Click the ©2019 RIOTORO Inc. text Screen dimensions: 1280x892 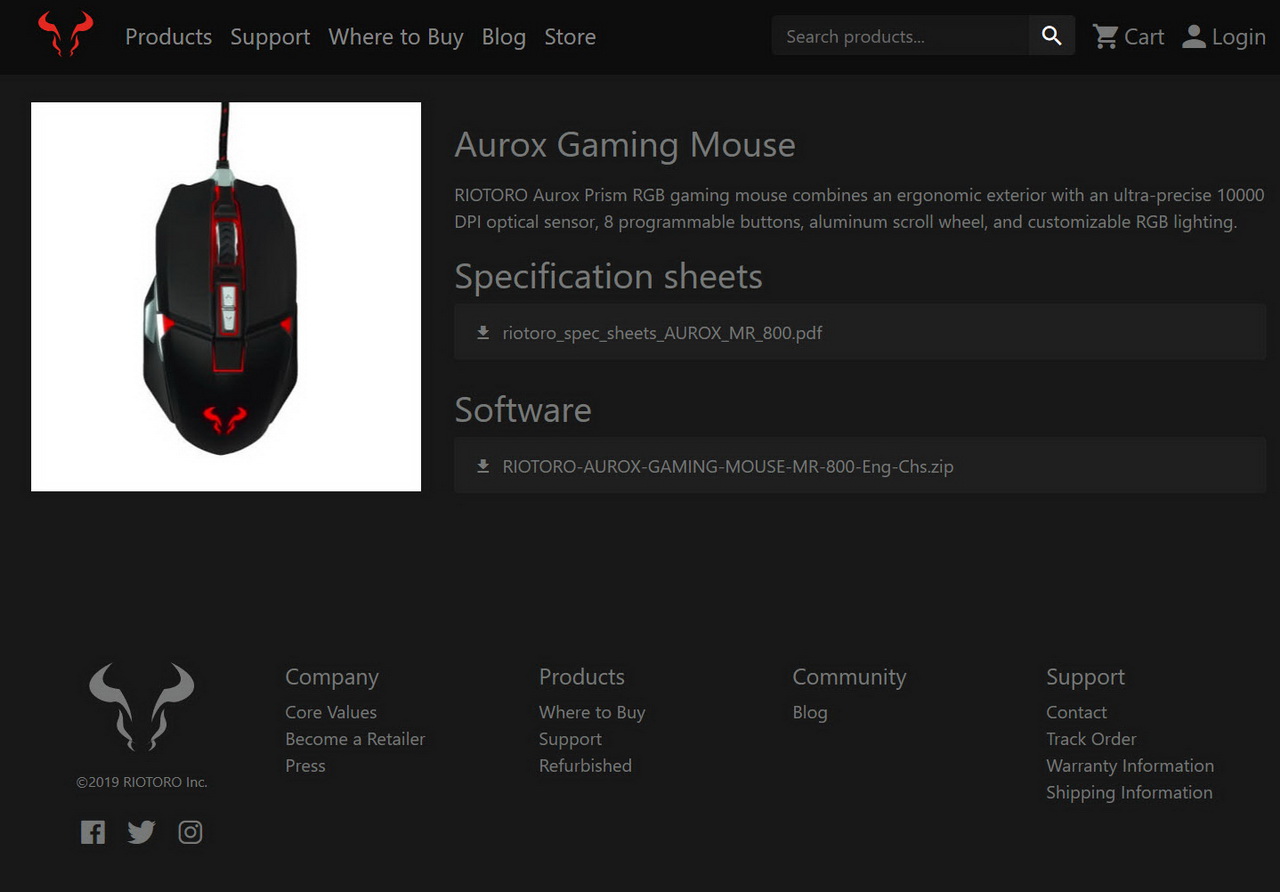(142, 782)
